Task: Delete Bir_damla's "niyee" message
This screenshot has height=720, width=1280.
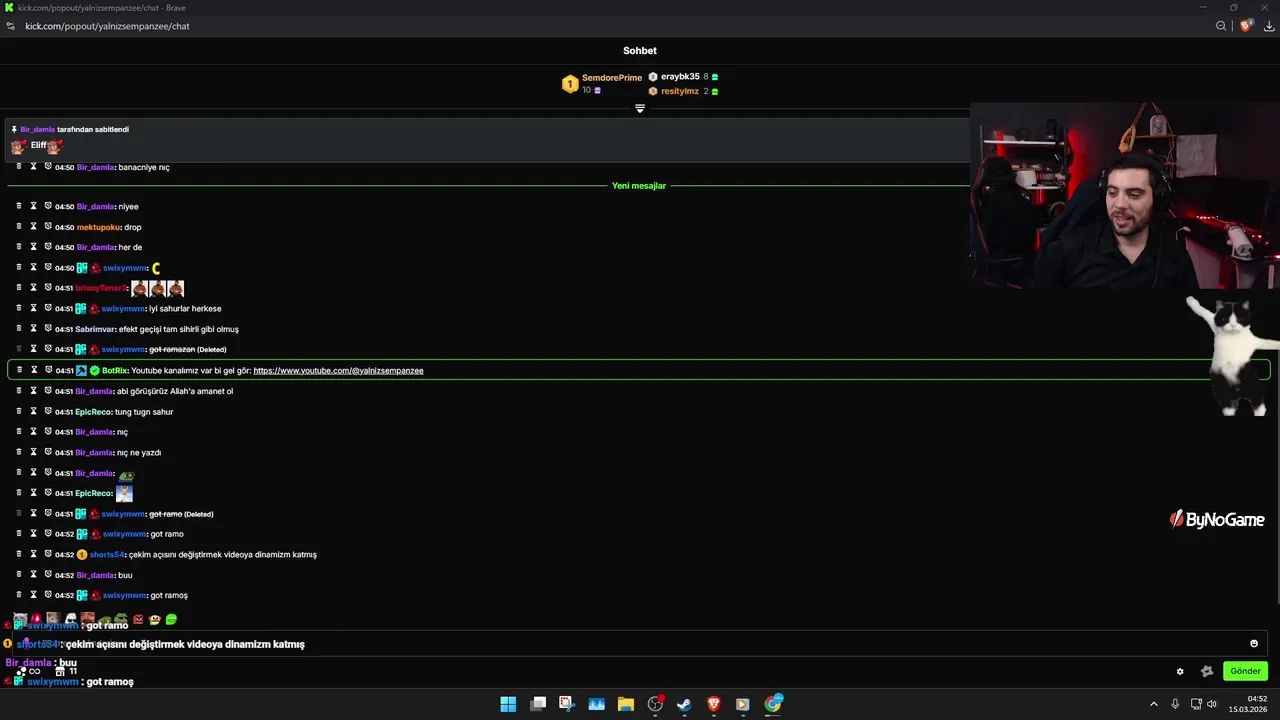Action: [x=18, y=206]
